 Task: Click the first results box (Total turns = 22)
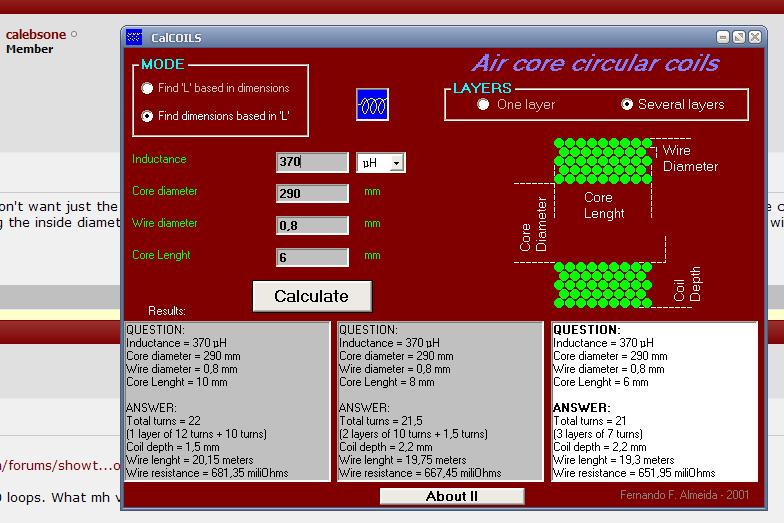(x=227, y=402)
